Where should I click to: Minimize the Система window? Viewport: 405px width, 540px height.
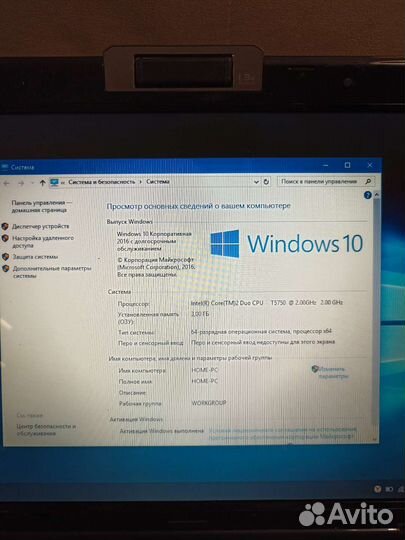[x=325, y=166]
